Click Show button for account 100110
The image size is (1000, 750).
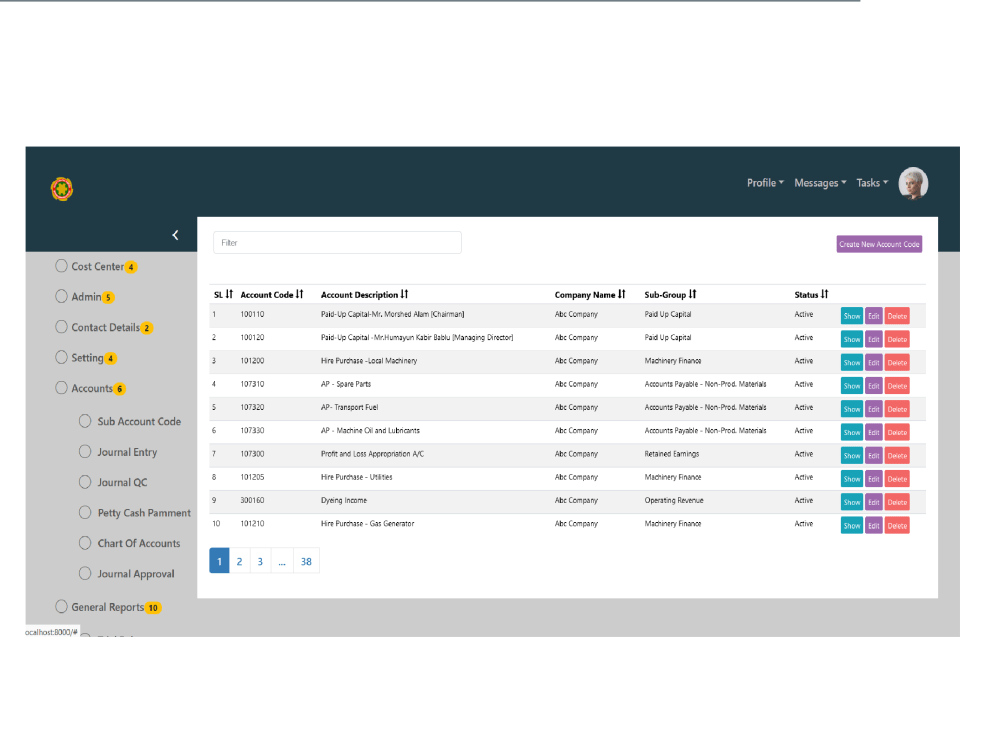click(x=851, y=316)
